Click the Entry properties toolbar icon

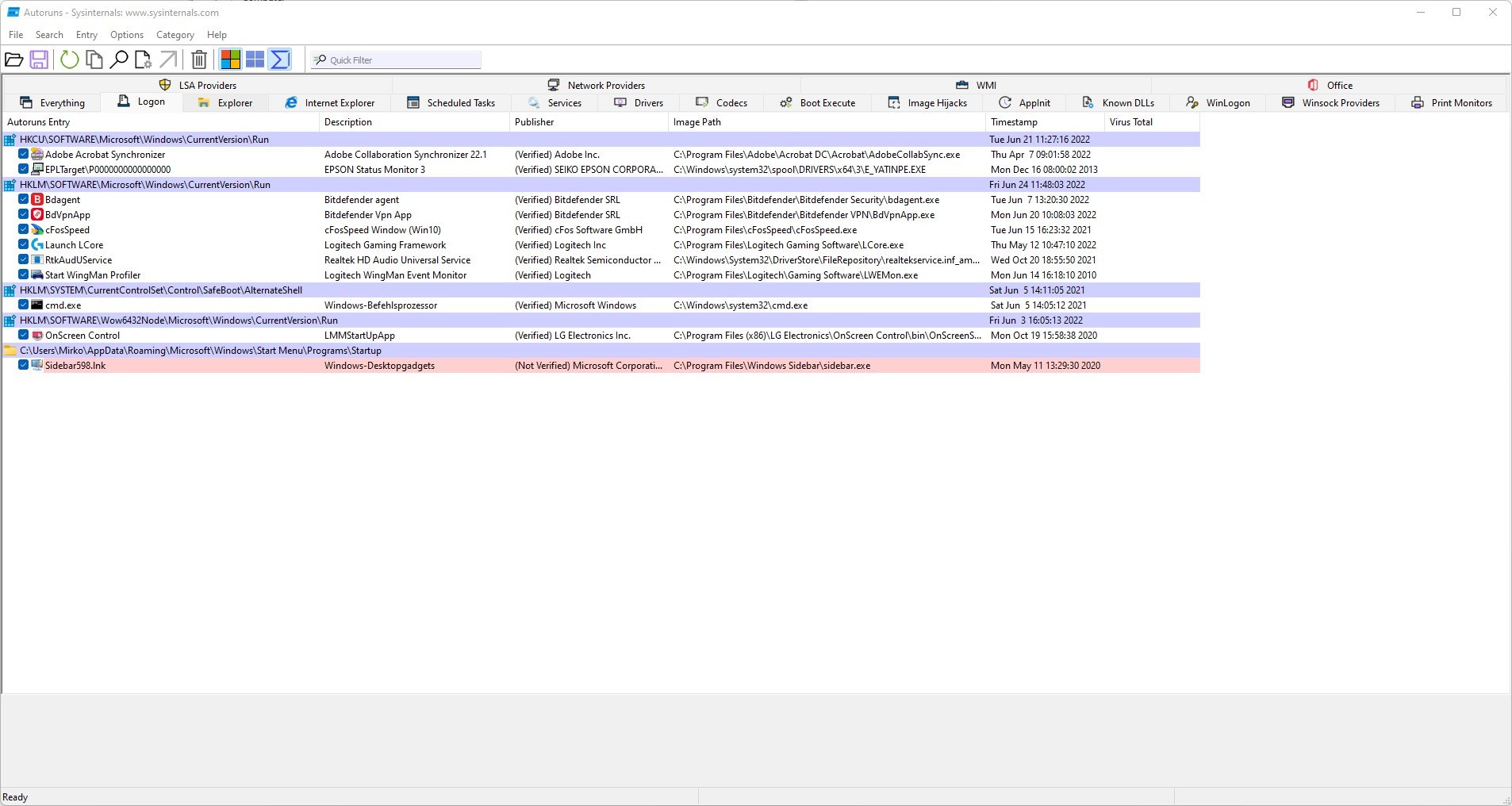[x=144, y=59]
